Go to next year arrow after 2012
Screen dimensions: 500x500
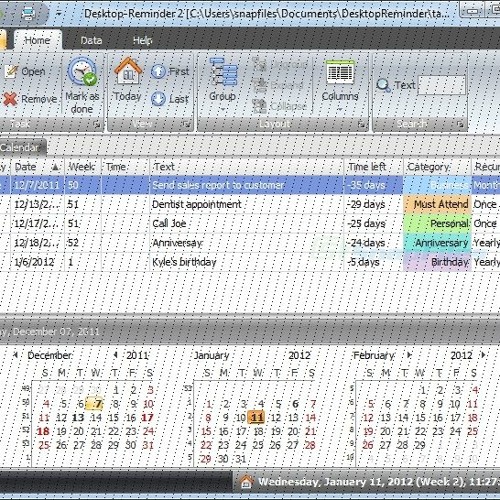(484, 355)
